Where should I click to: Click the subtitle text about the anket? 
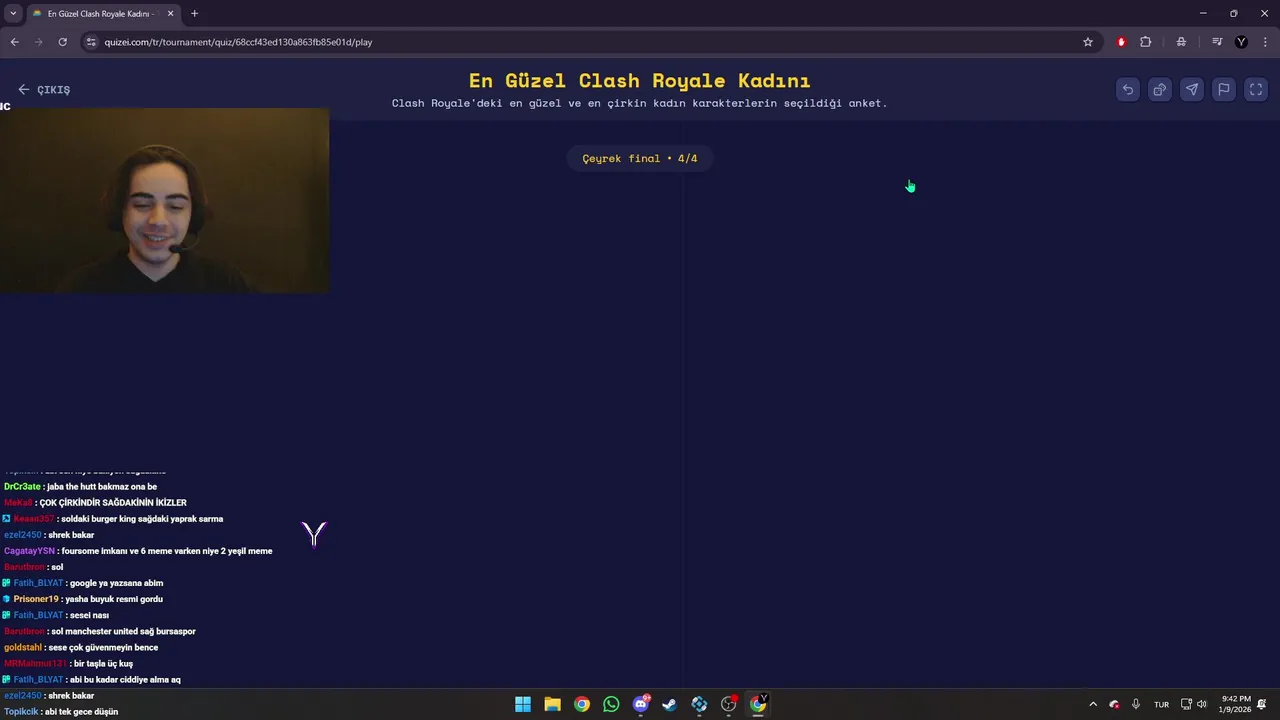tap(640, 103)
